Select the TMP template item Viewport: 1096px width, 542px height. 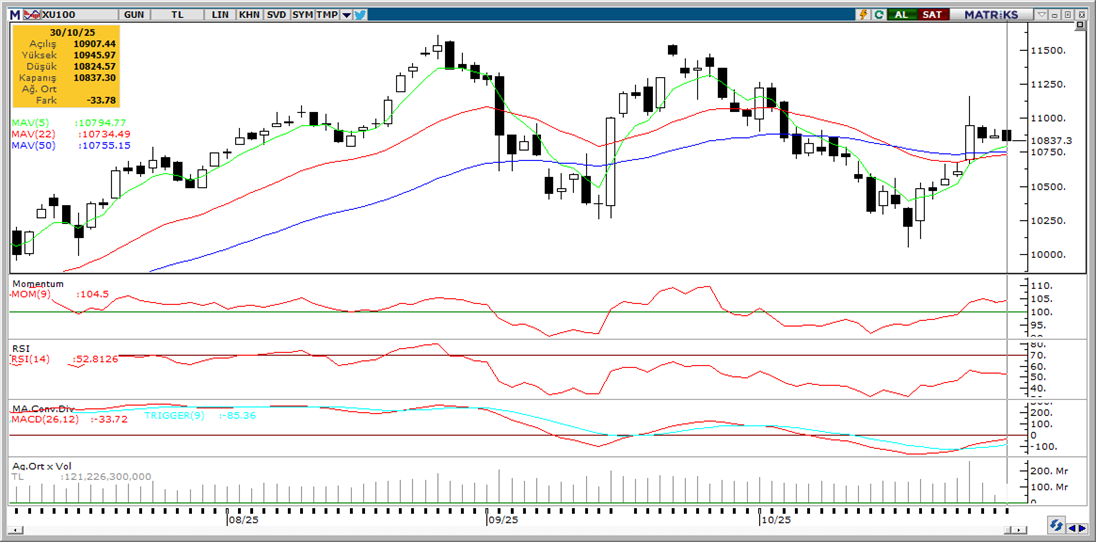[x=326, y=15]
